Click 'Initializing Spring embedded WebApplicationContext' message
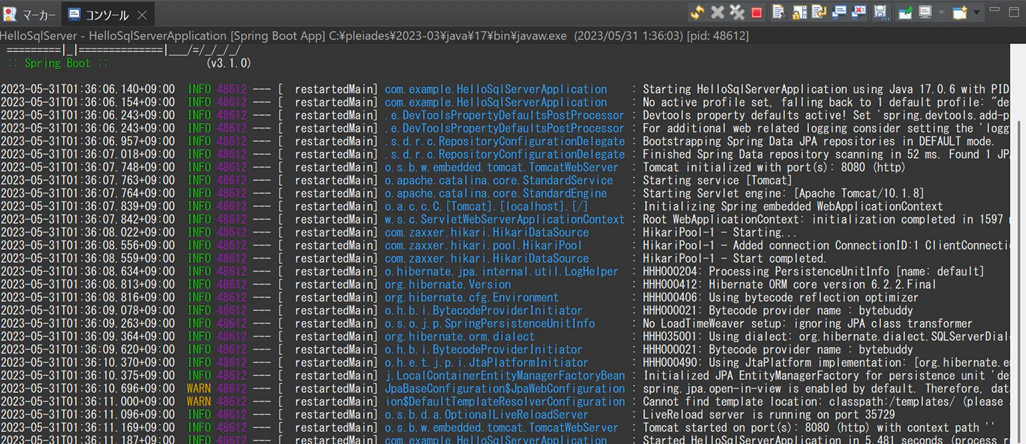This screenshot has height=444, width=1026. click(x=792, y=206)
